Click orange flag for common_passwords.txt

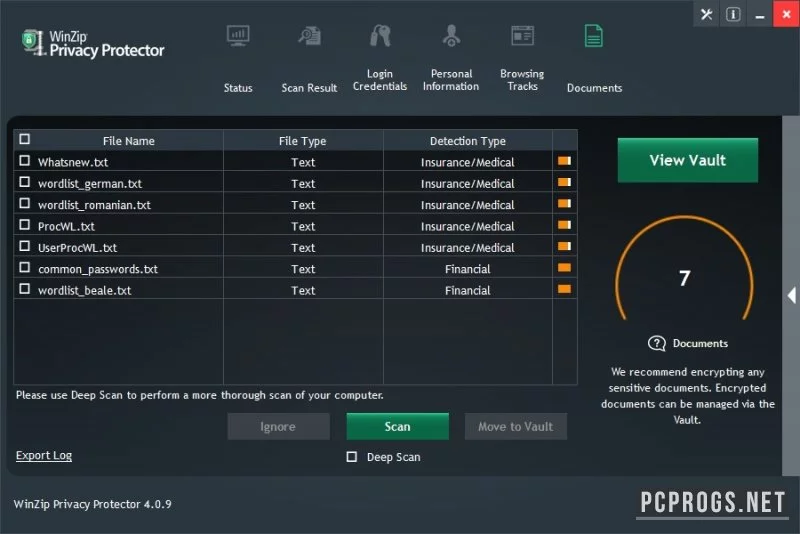coord(564,268)
